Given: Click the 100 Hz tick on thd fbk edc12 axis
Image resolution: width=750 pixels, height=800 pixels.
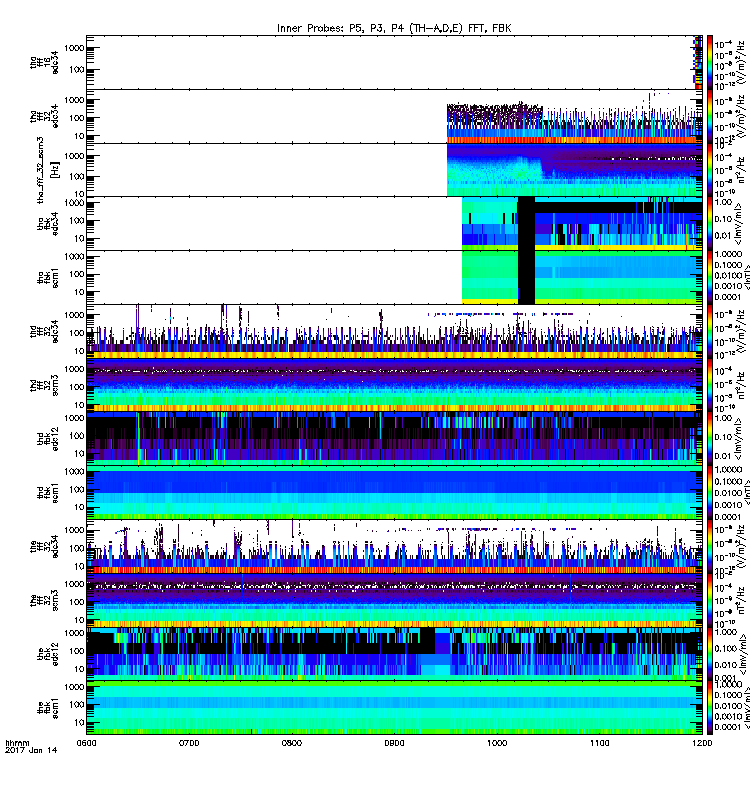Looking at the screenshot, I should click(77, 436).
